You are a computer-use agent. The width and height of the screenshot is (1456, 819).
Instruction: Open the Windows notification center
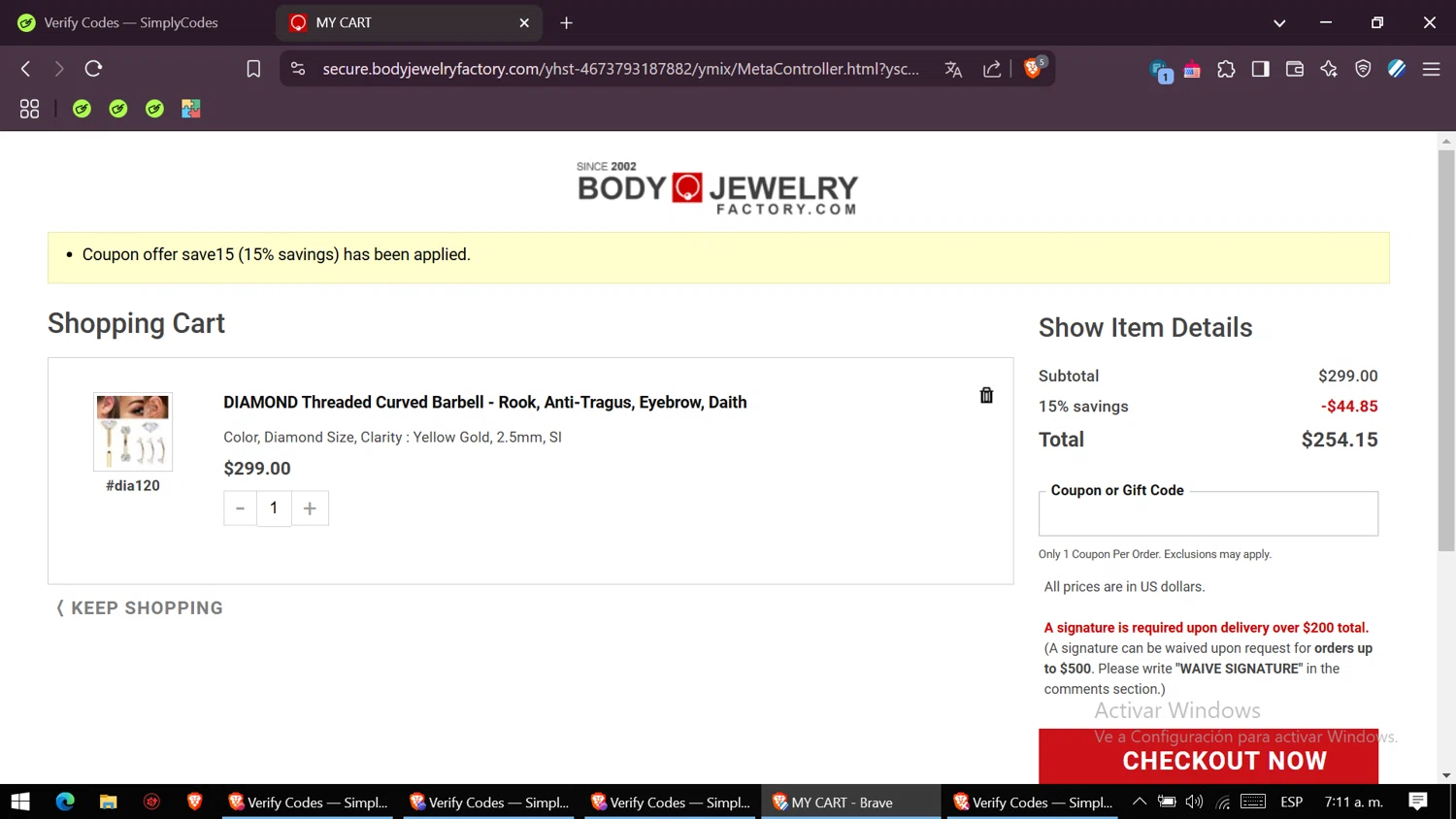coord(1418,802)
